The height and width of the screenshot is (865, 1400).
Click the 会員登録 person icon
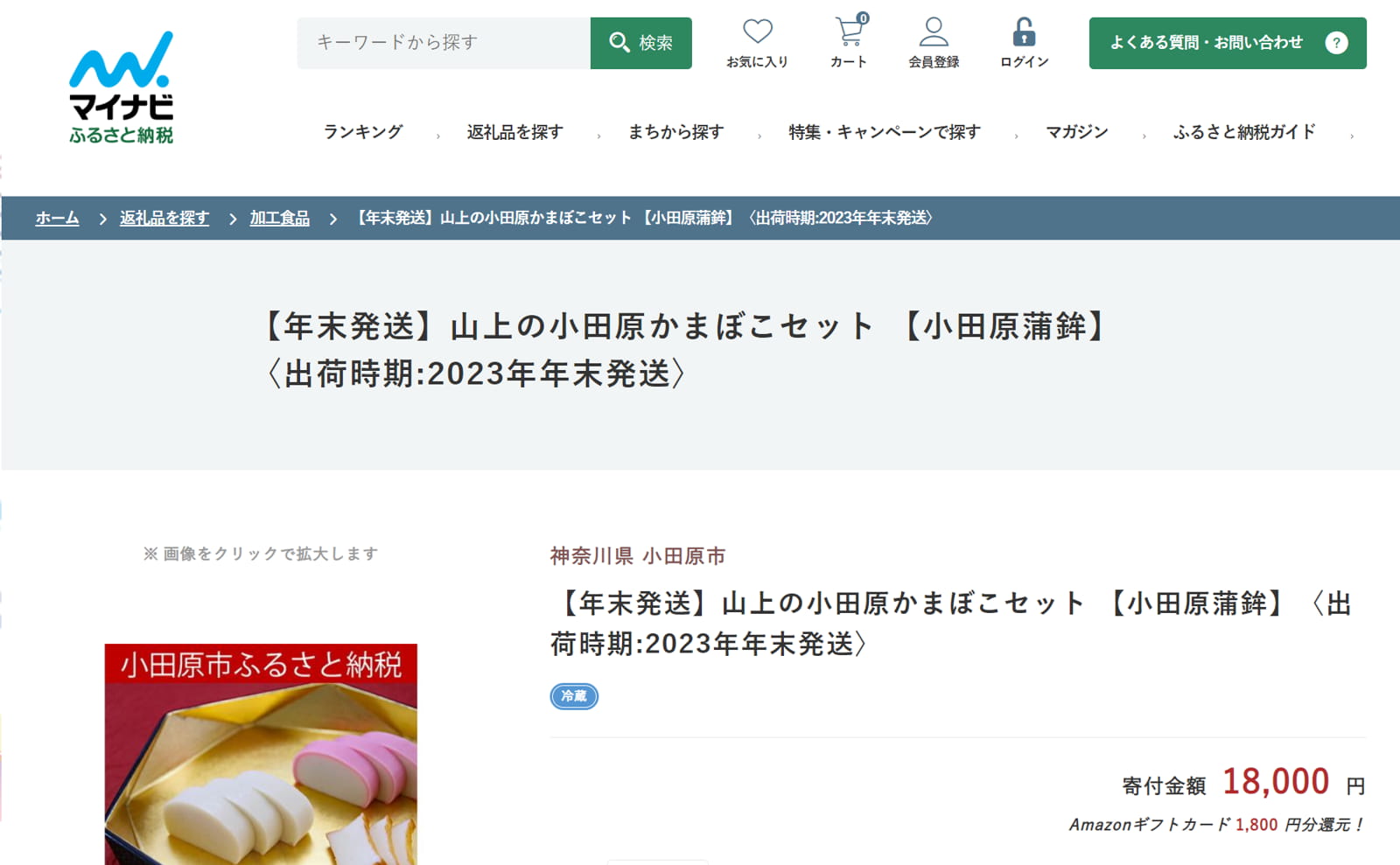click(933, 33)
